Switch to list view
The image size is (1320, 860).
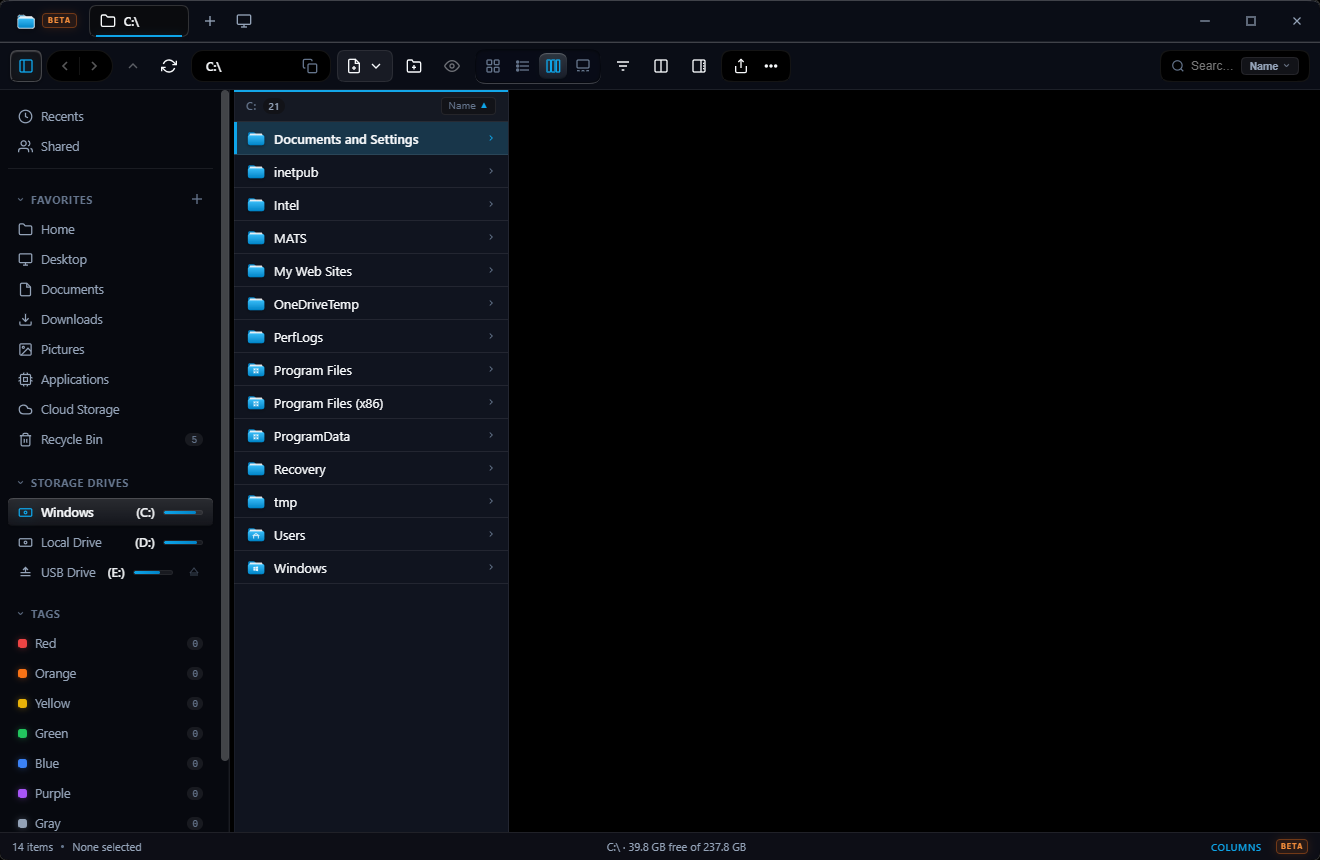pos(522,66)
